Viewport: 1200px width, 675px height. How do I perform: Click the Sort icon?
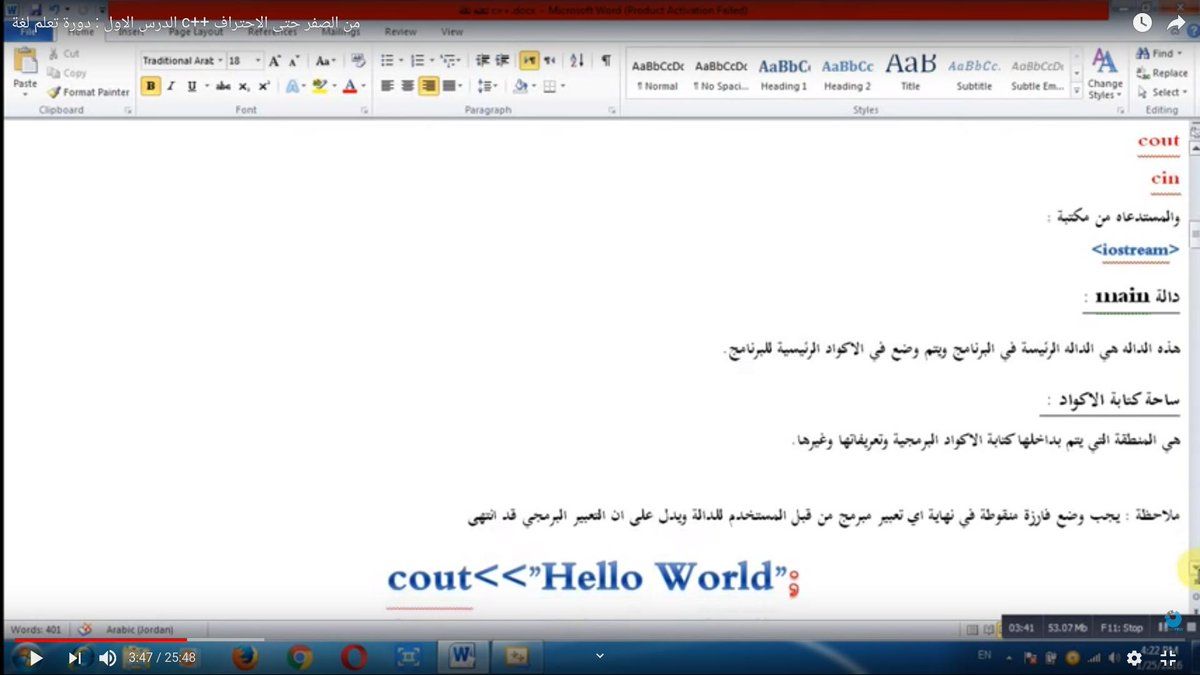click(577, 61)
